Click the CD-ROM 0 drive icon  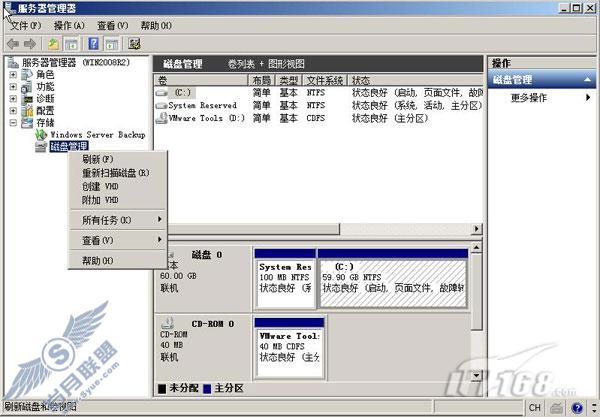[x=168, y=324]
